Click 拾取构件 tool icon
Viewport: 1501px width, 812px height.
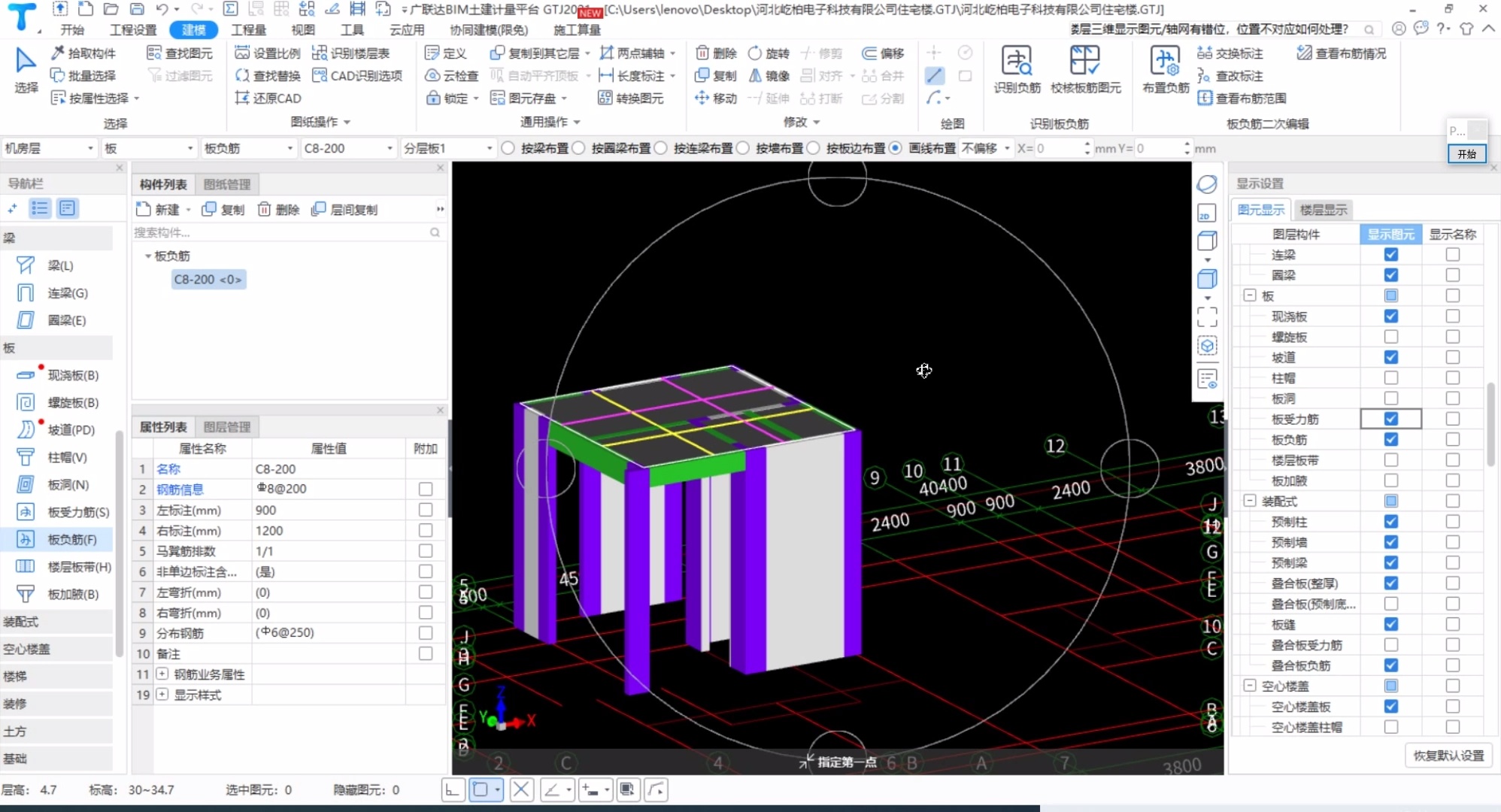tap(58, 53)
